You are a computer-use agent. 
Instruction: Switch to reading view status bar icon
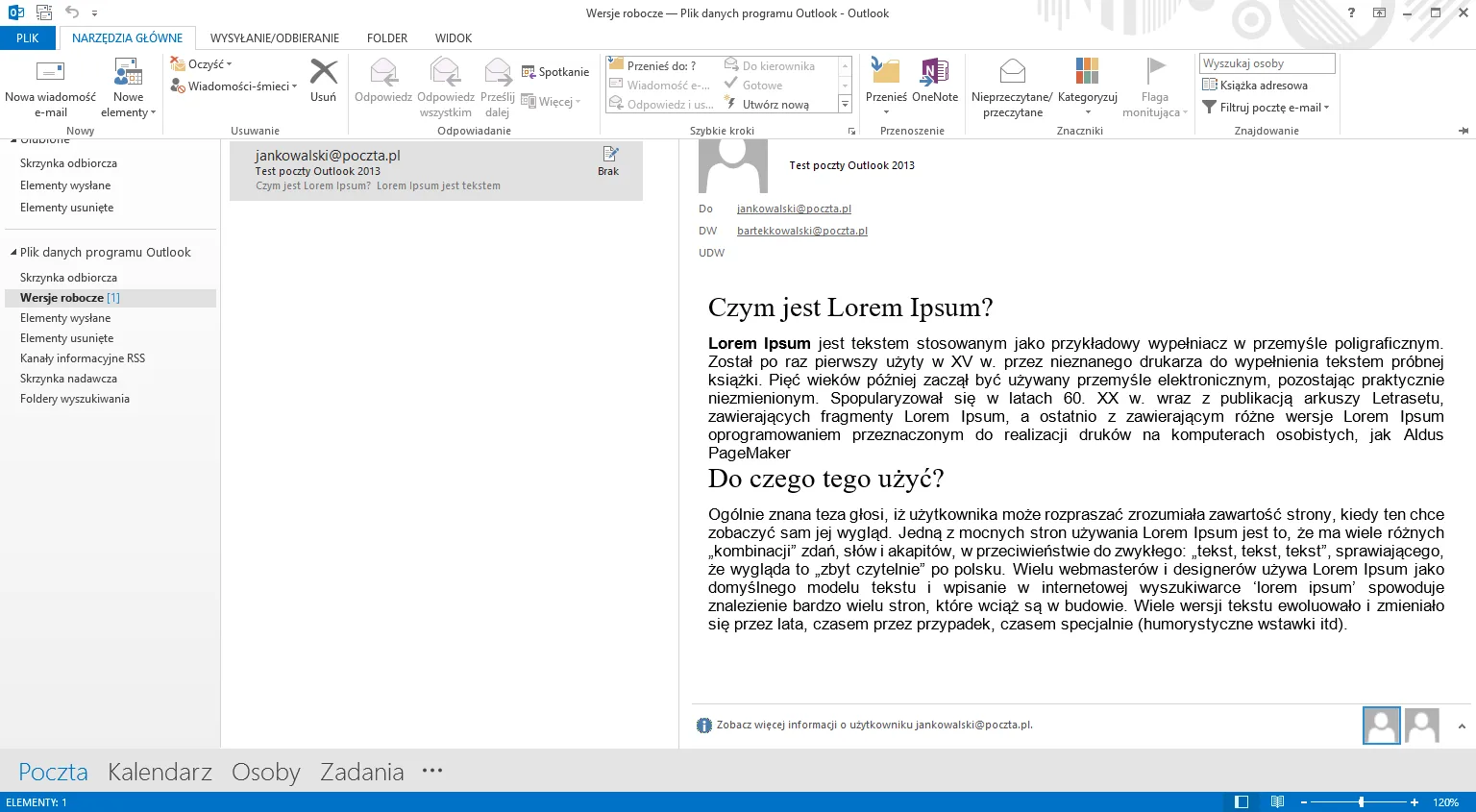1277,801
